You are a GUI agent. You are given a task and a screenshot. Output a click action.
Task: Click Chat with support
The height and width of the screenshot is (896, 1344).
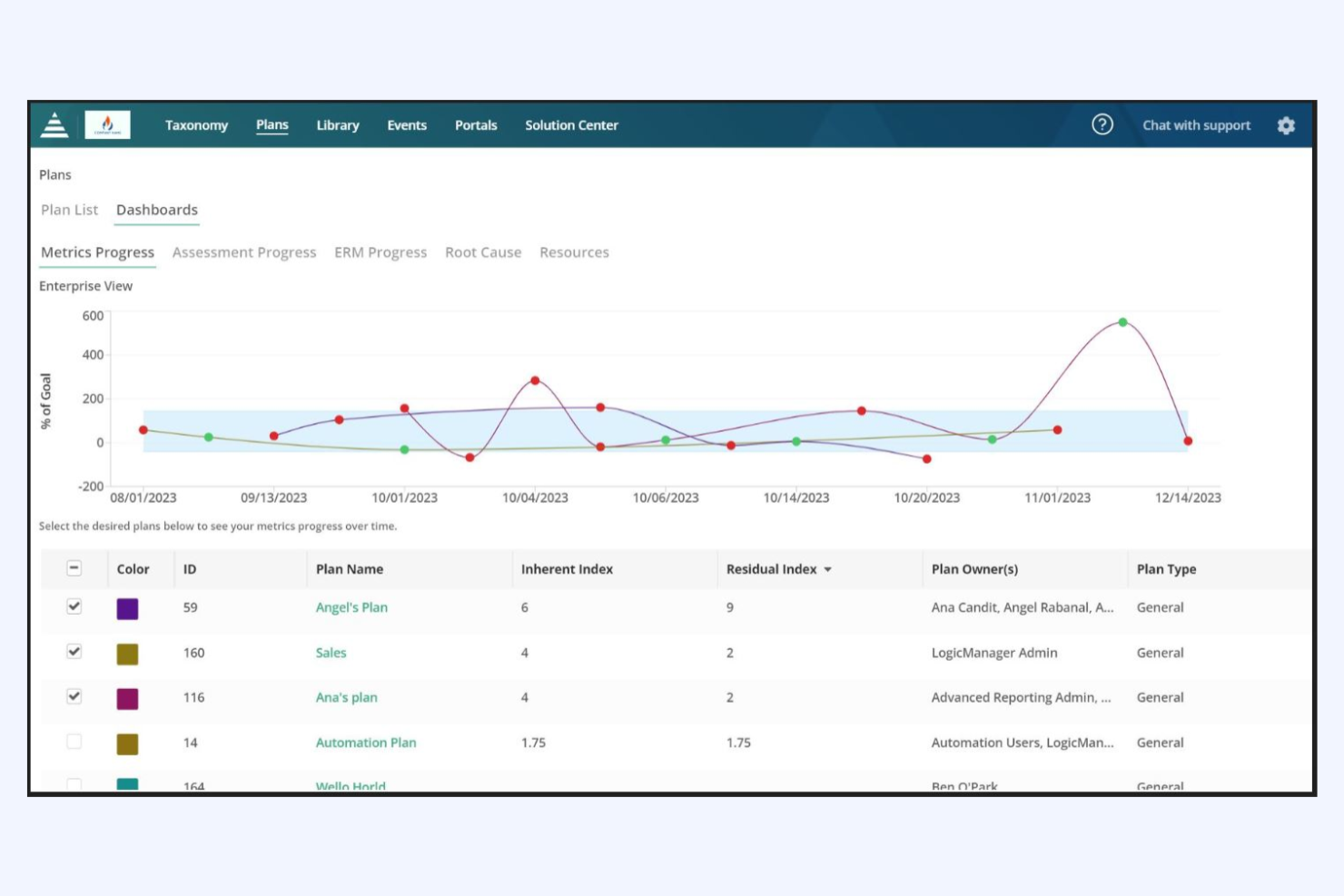pyautogui.click(x=1196, y=125)
